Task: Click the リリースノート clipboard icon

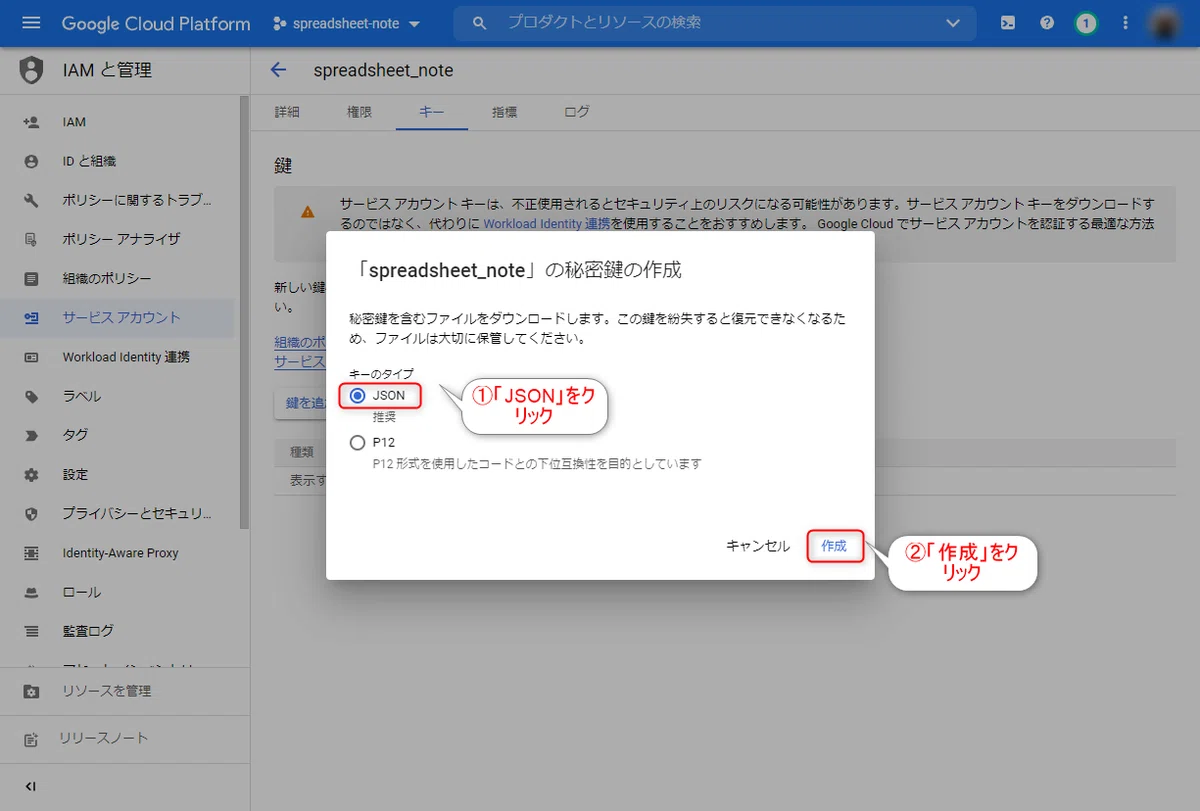Action: point(31,739)
